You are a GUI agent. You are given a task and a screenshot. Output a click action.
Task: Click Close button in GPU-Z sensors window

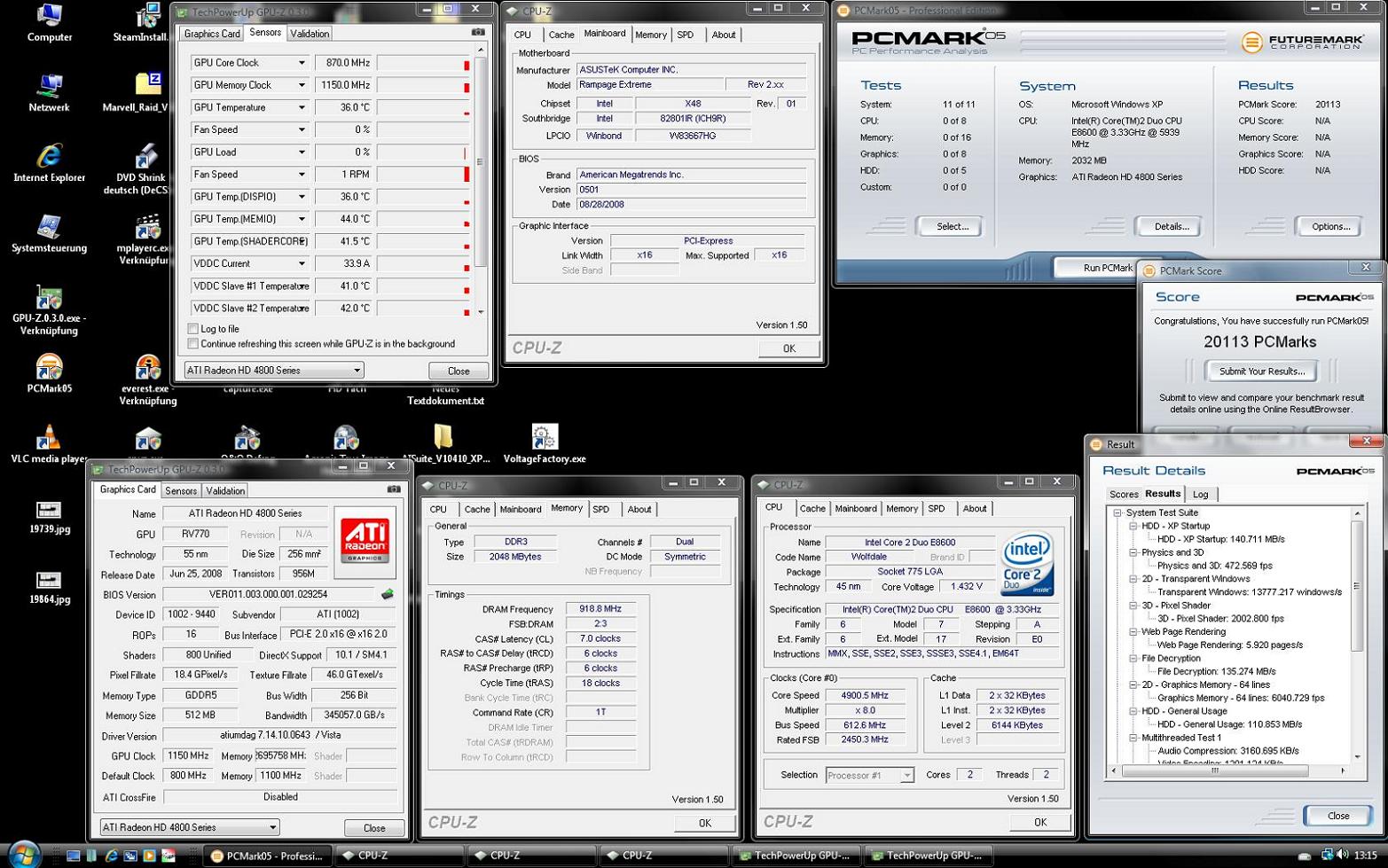coord(459,371)
